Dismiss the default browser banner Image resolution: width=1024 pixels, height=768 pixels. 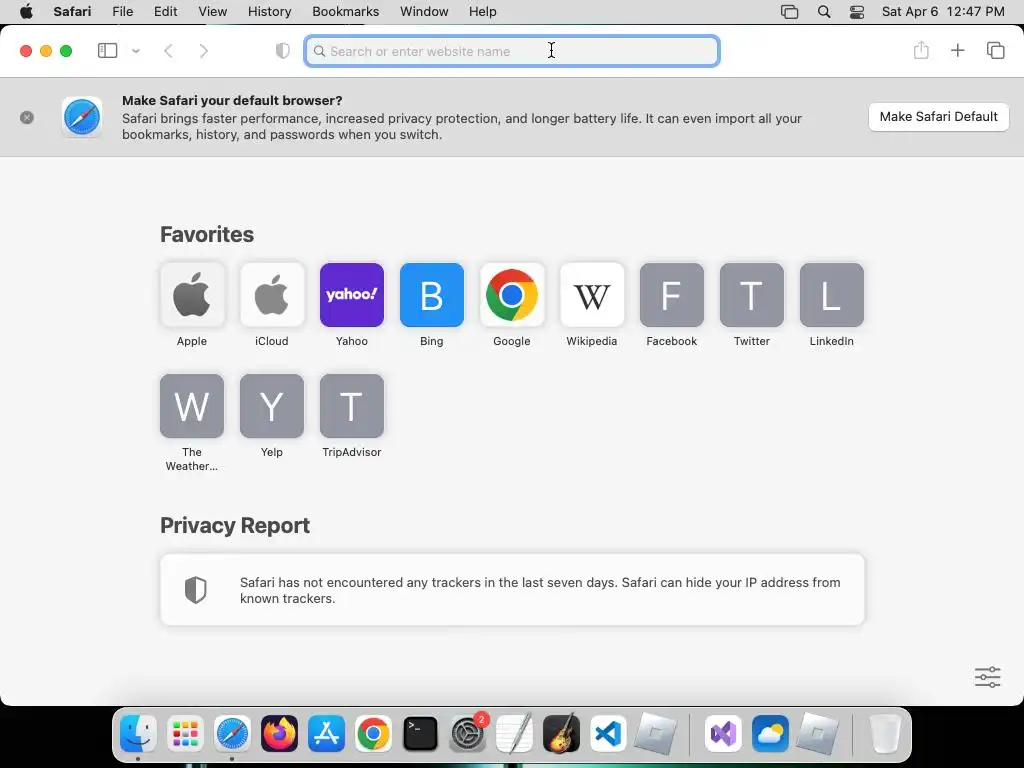[27, 118]
